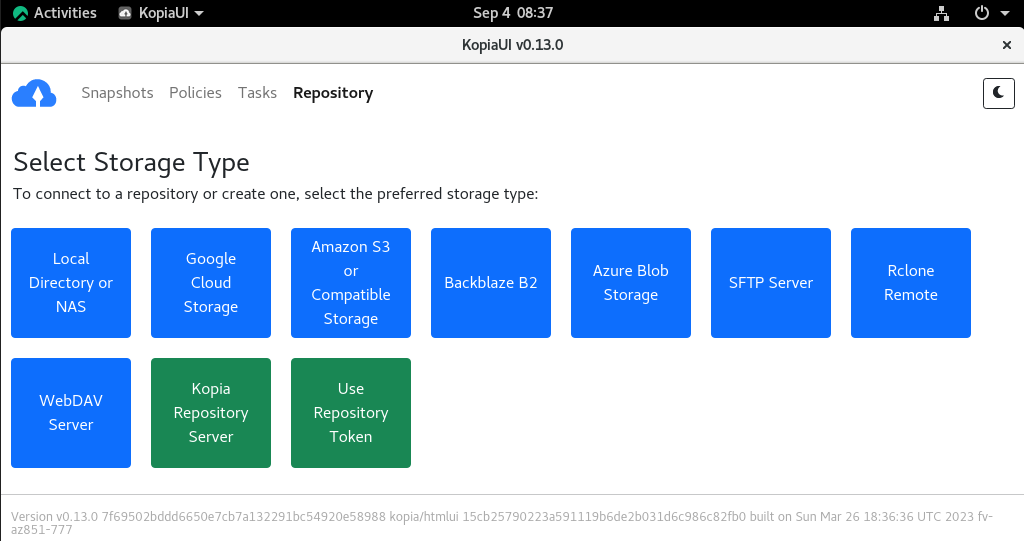Image resolution: width=1024 pixels, height=541 pixels.
Task: Select Rclone Remote storage
Action: point(911,283)
